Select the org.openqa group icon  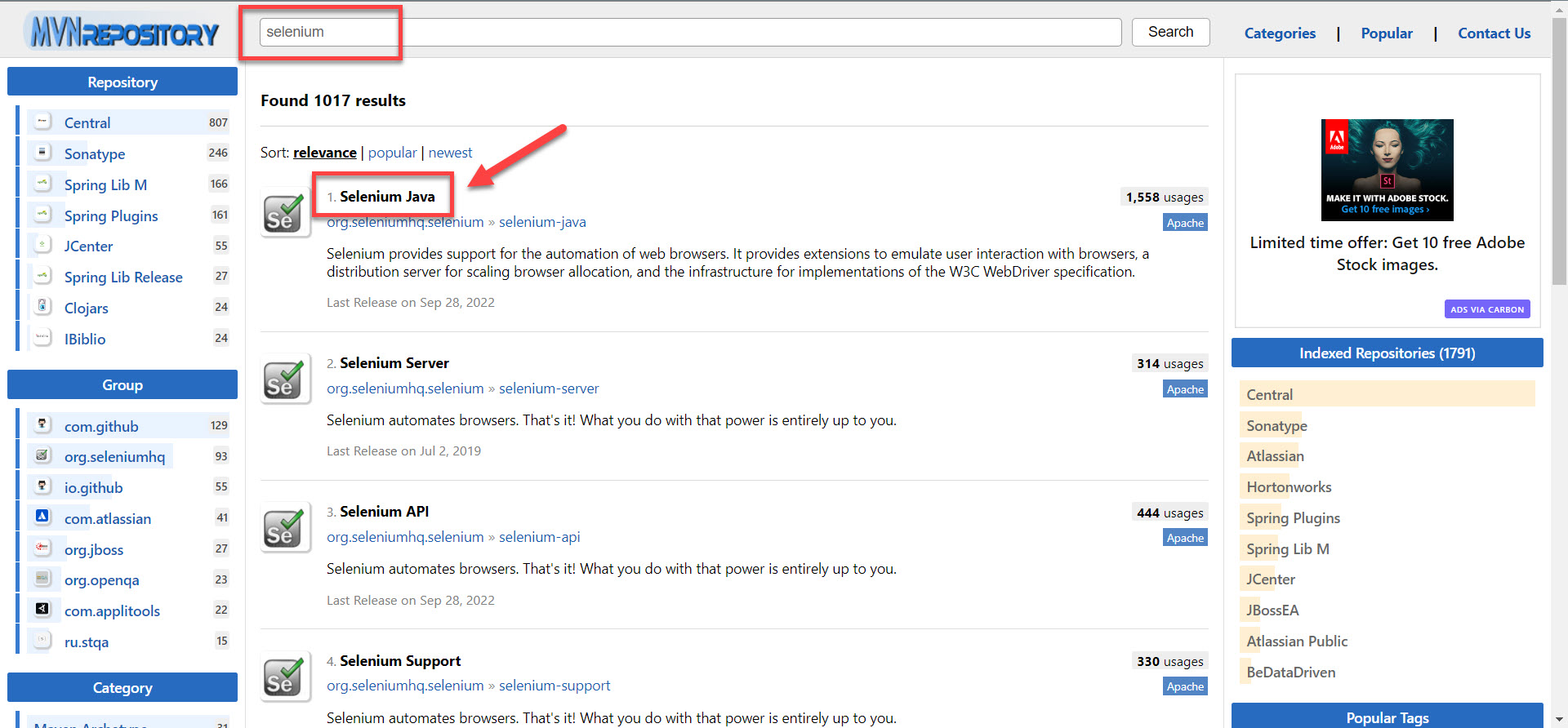pos(42,579)
